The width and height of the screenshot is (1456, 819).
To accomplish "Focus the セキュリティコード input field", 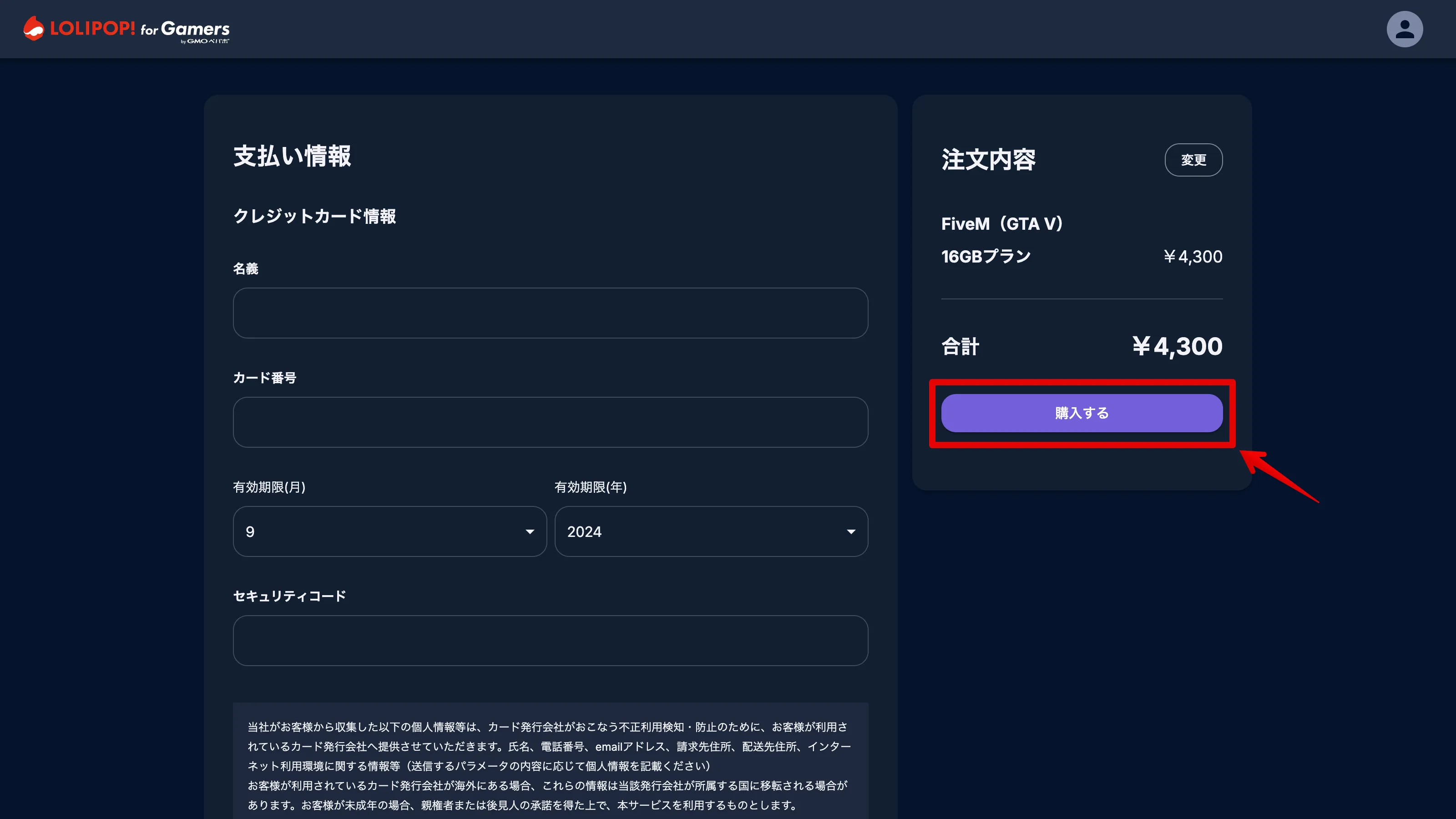I will (x=550, y=640).
